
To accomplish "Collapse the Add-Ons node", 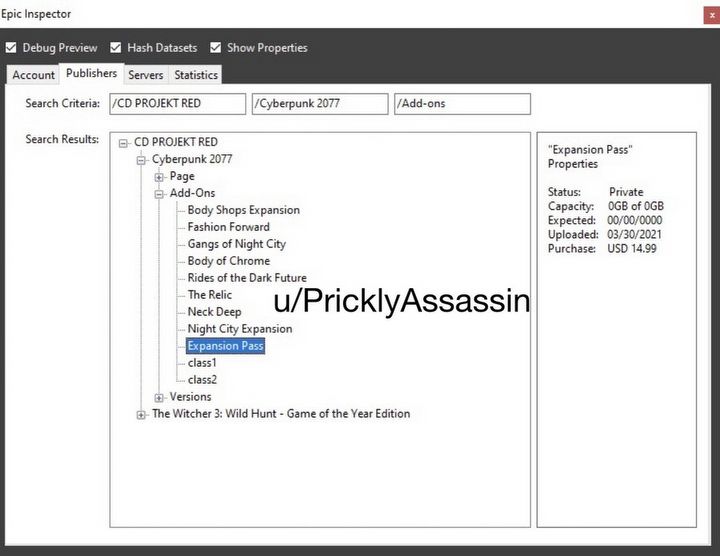I will click(159, 194).
